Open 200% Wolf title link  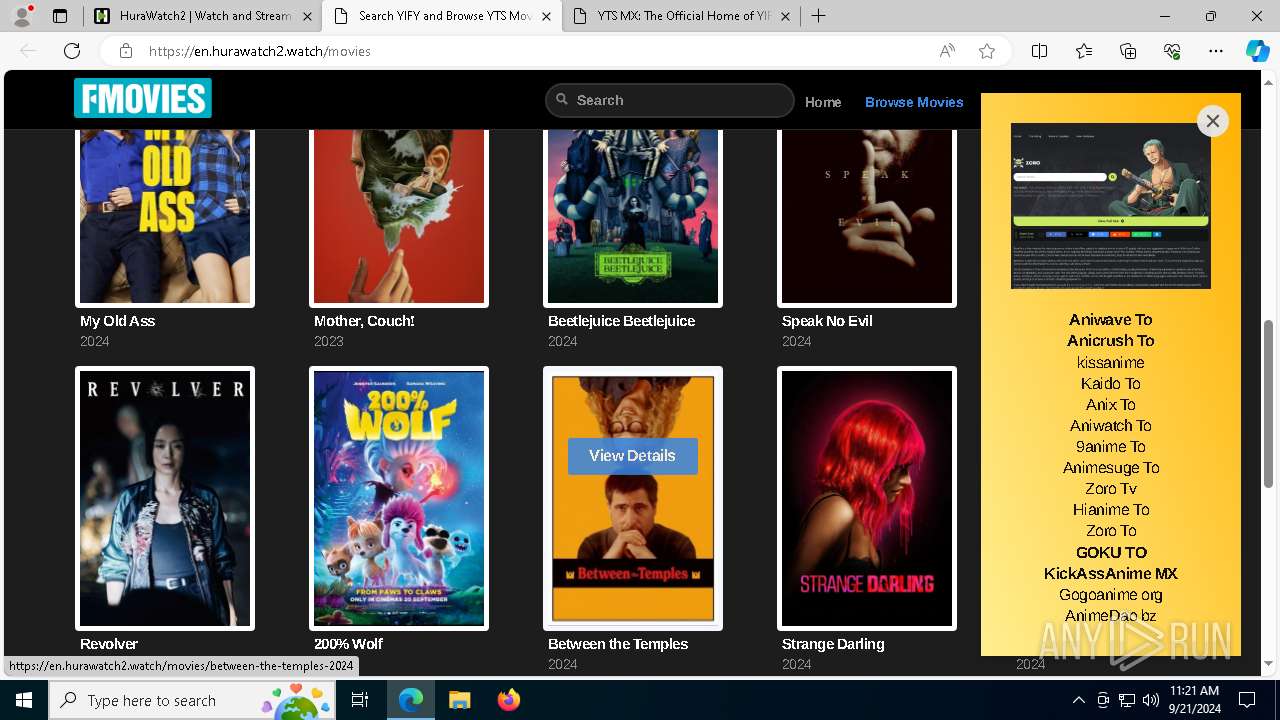[x=348, y=644]
